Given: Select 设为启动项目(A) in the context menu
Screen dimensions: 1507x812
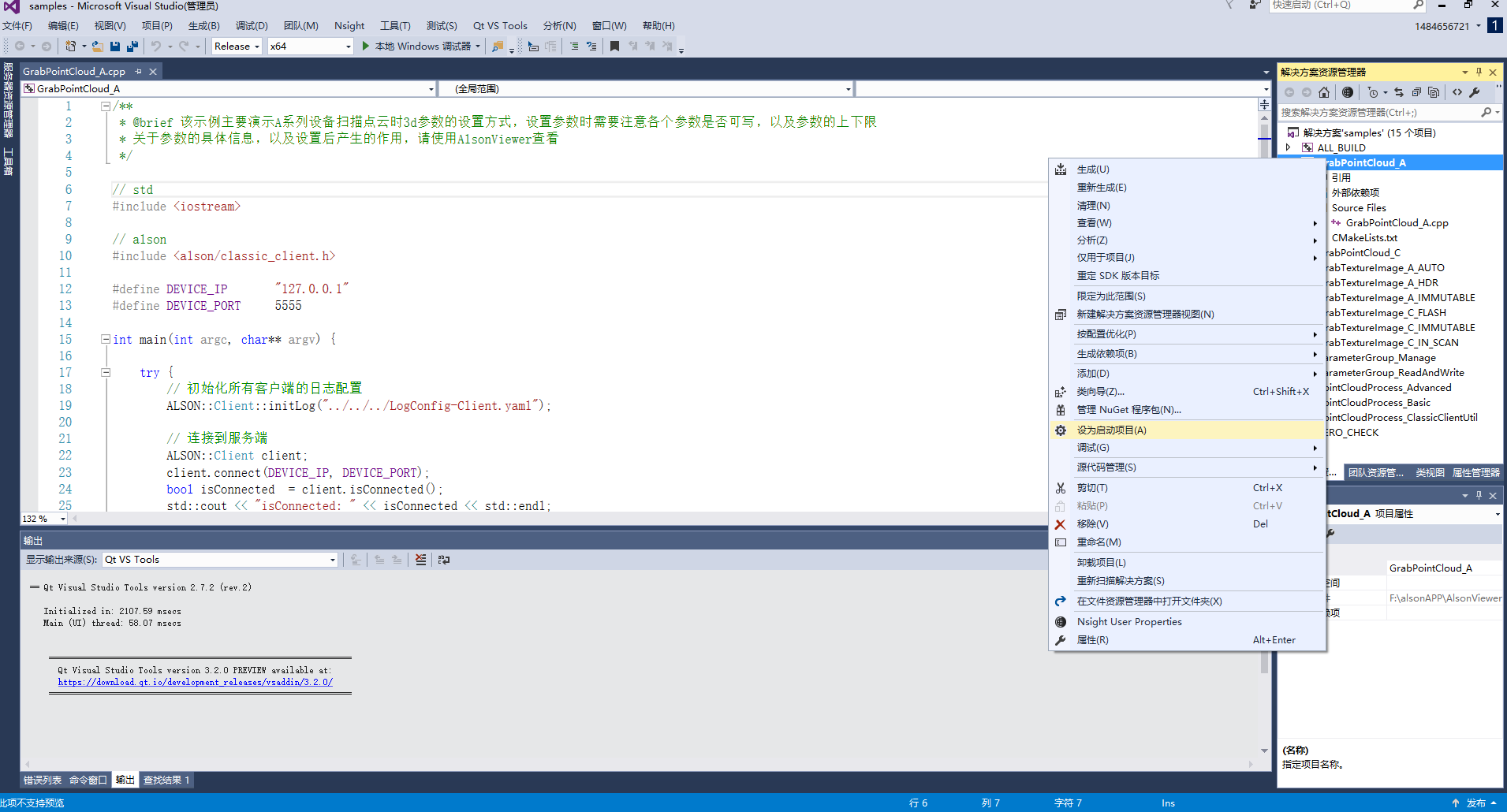Looking at the screenshot, I should coord(1111,430).
